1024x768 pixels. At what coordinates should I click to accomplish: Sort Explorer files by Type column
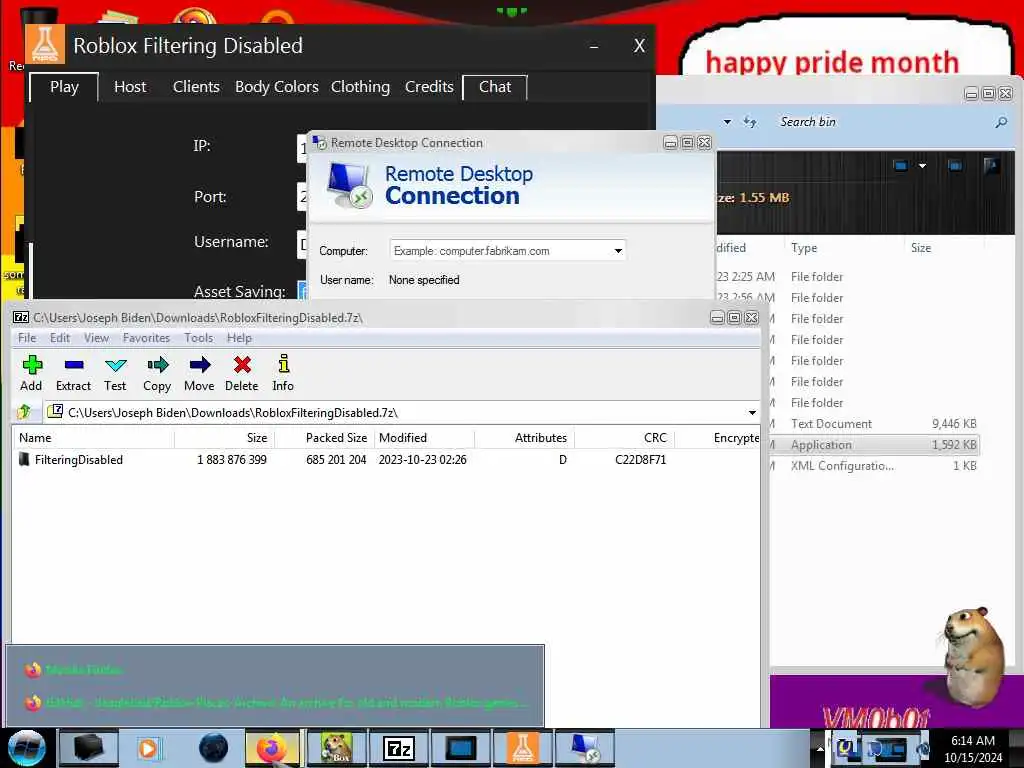pyautogui.click(x=846, y=248)
